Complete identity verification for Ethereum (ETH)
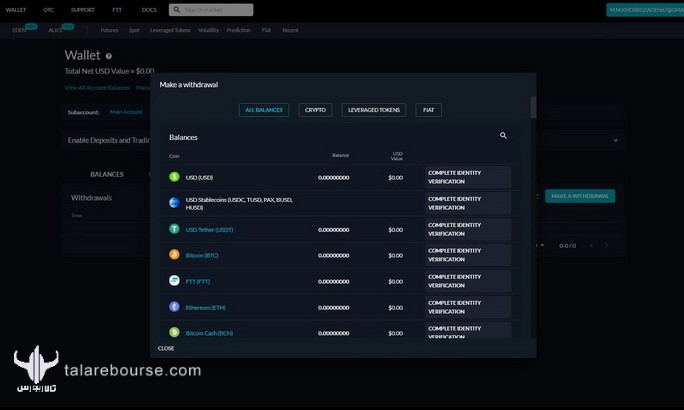Screen dimensions: 684x410 click(x=468, y=307)
